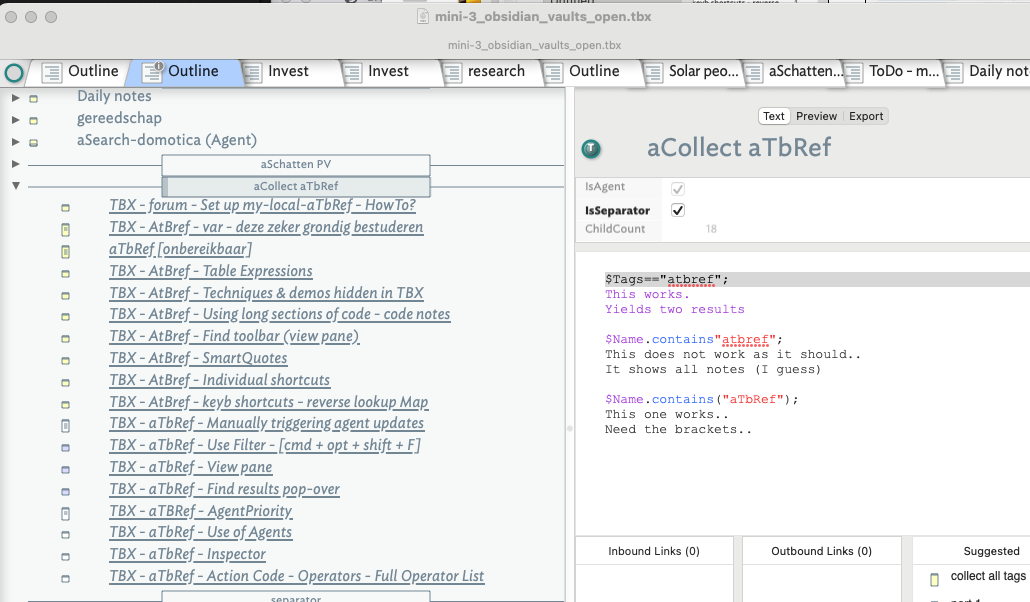This screenshot has height=602, width=1030.
Task: Toggle the IsAgent checkbox
Action: pyautogui.click(x=678, y=188)
